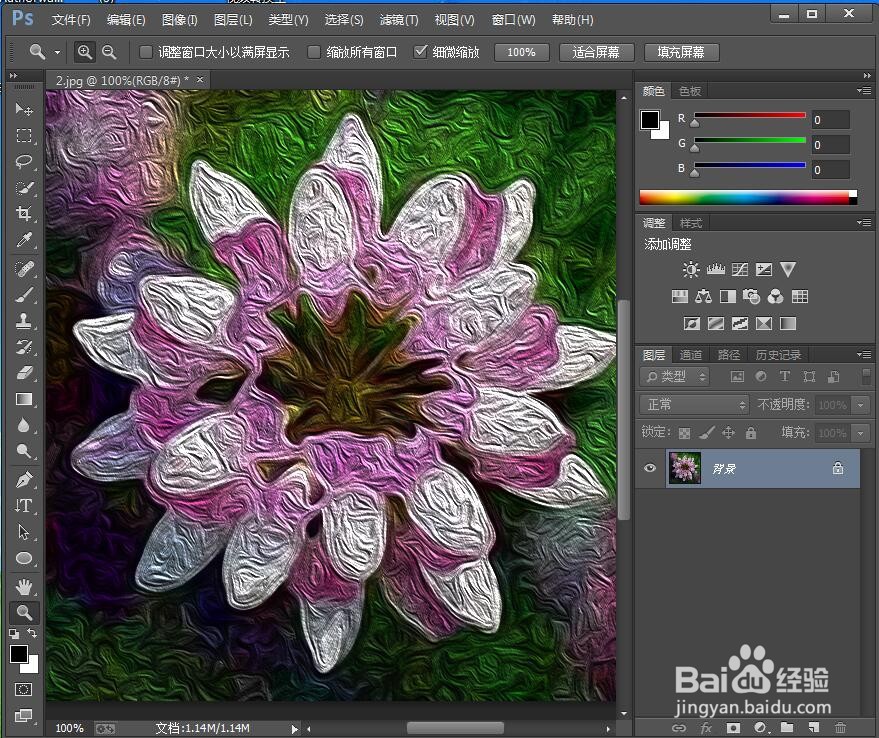Toggle Quick Mask mode
Image resolution: width=879 pixels, height=738 pixels.
point(24,689)
